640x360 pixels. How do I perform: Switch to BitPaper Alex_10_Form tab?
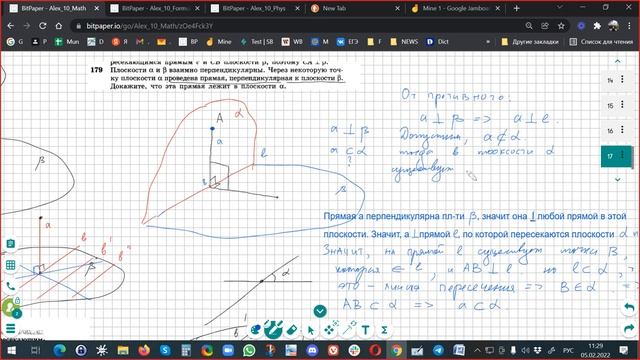155,8
